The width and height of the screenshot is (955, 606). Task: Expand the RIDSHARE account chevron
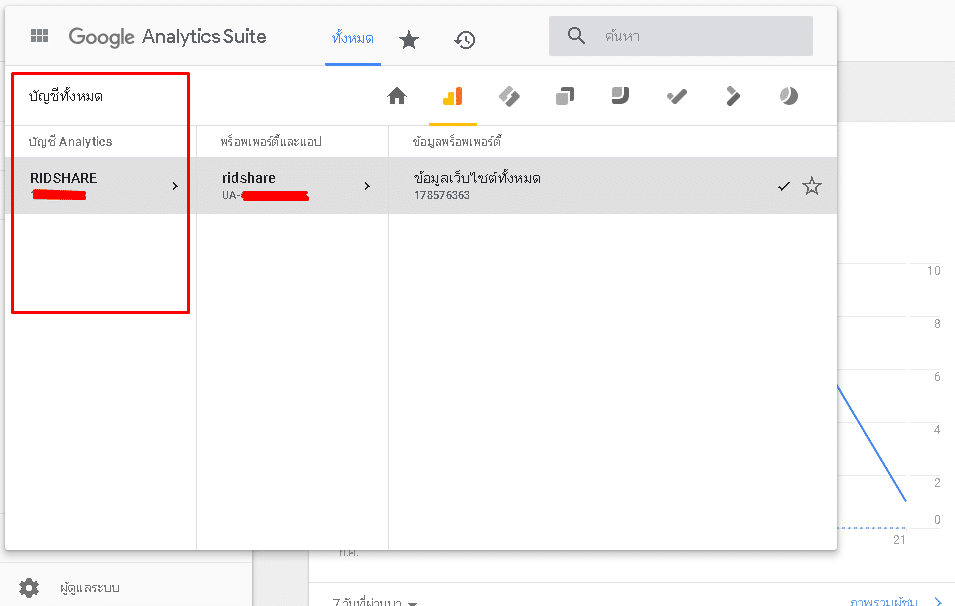(175, 186)
